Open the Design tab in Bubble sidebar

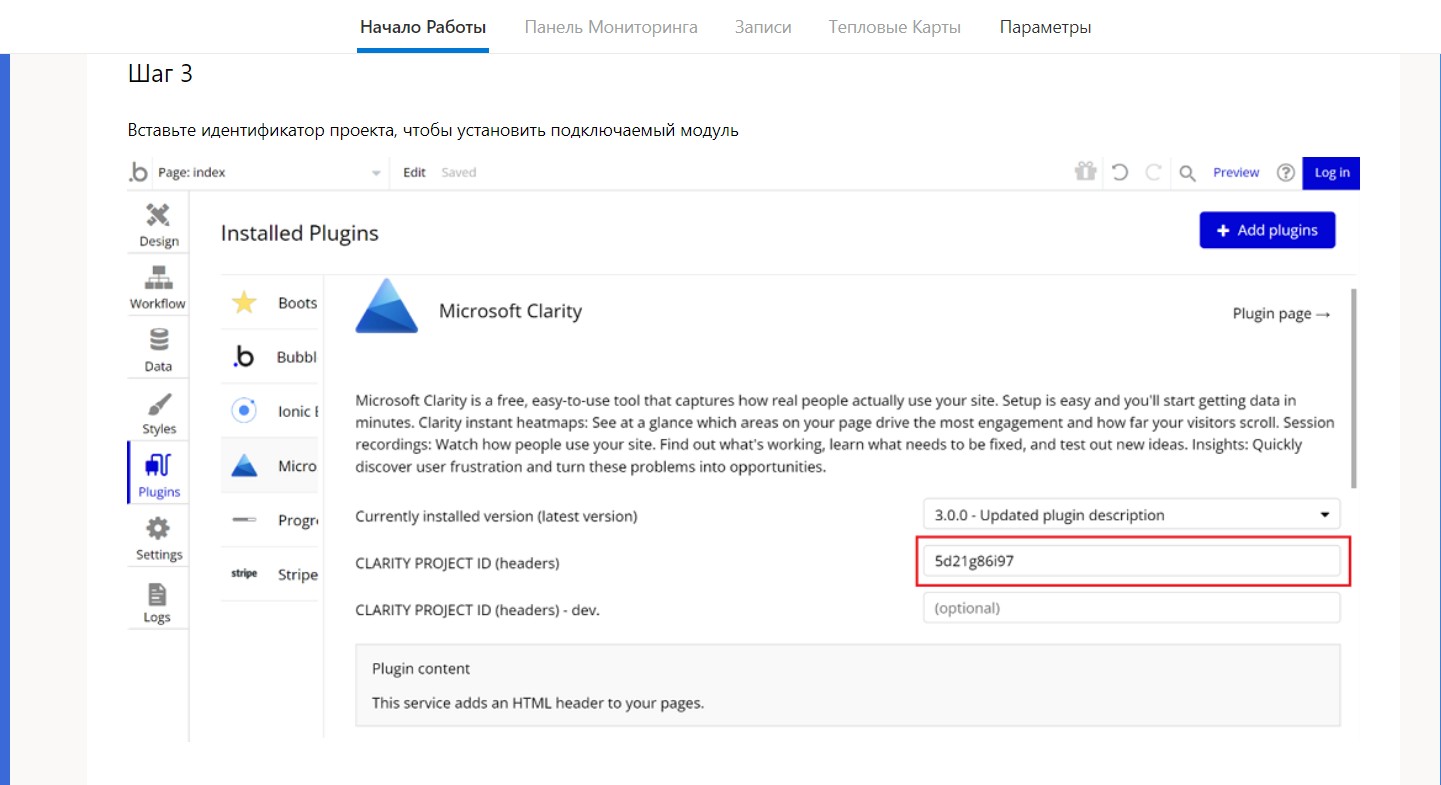pos(158,225)
